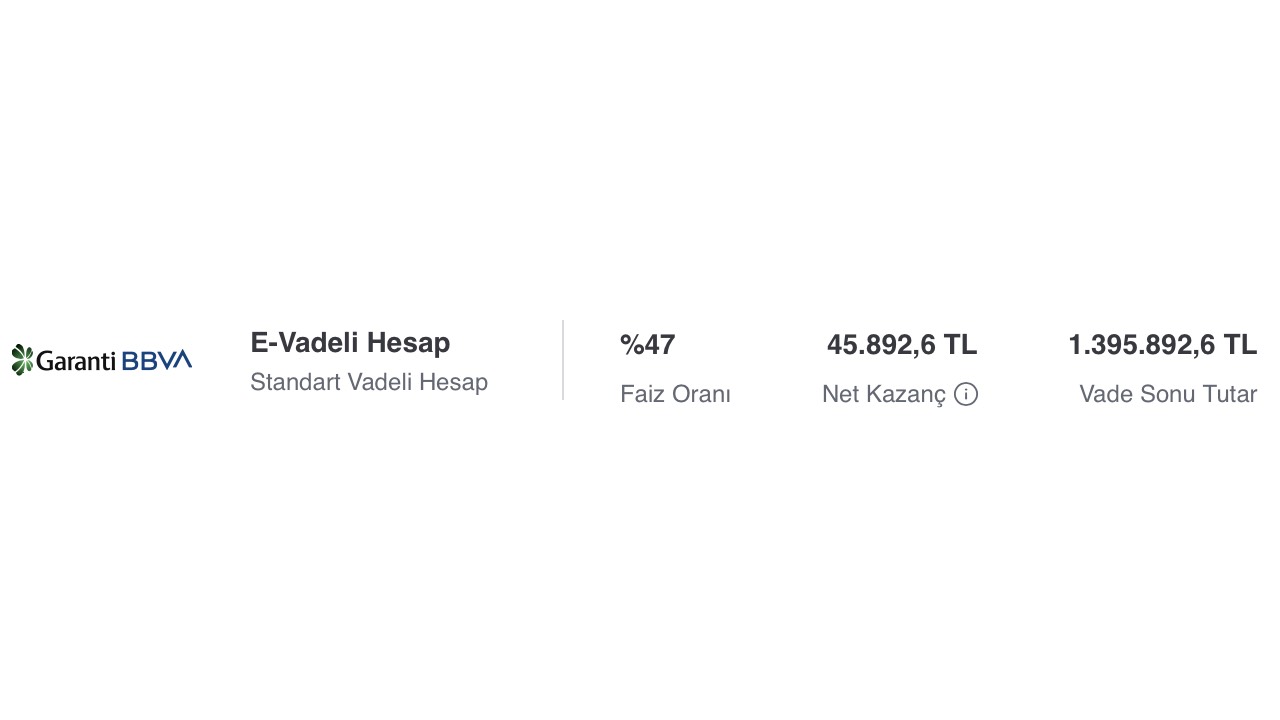1280x720 pixels.
Task: Click the %47 interest rate value
Action: coord(648,345)
